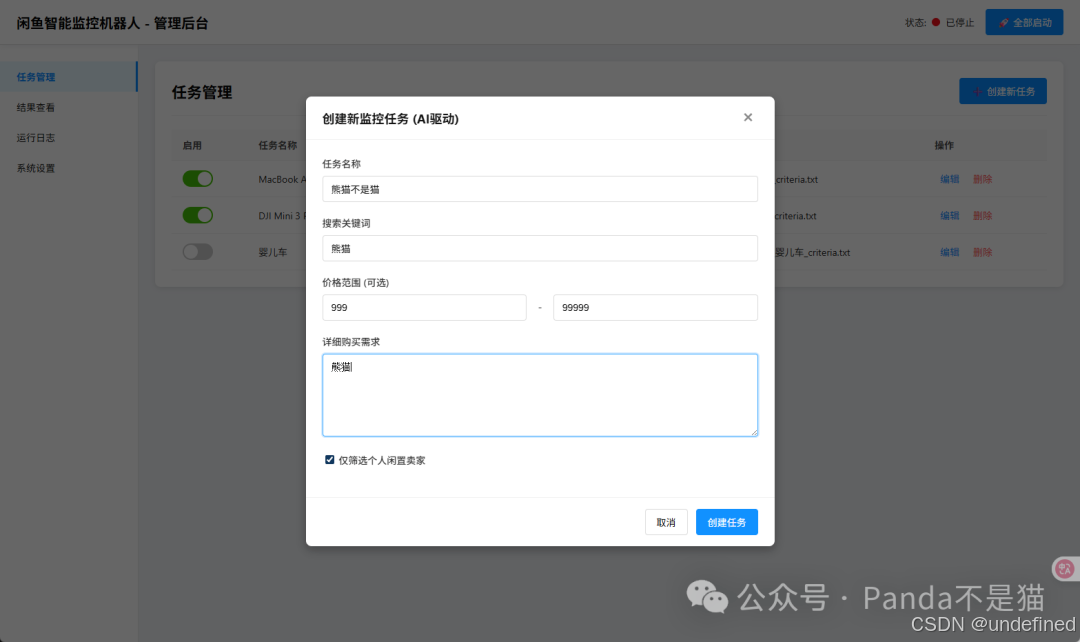
Task: Toggle the DJI Mini 3 task switch
Action: click(198, 215)
